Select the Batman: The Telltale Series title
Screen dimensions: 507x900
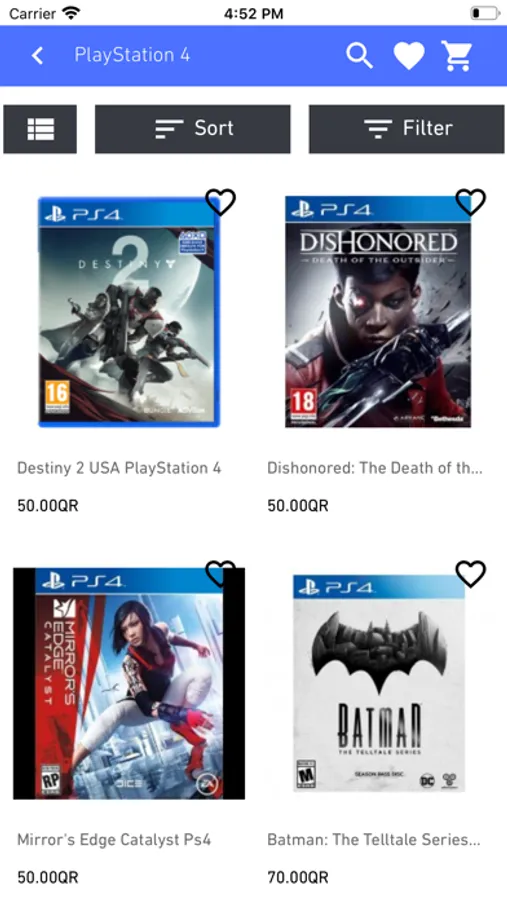click(x=374, y=840)
